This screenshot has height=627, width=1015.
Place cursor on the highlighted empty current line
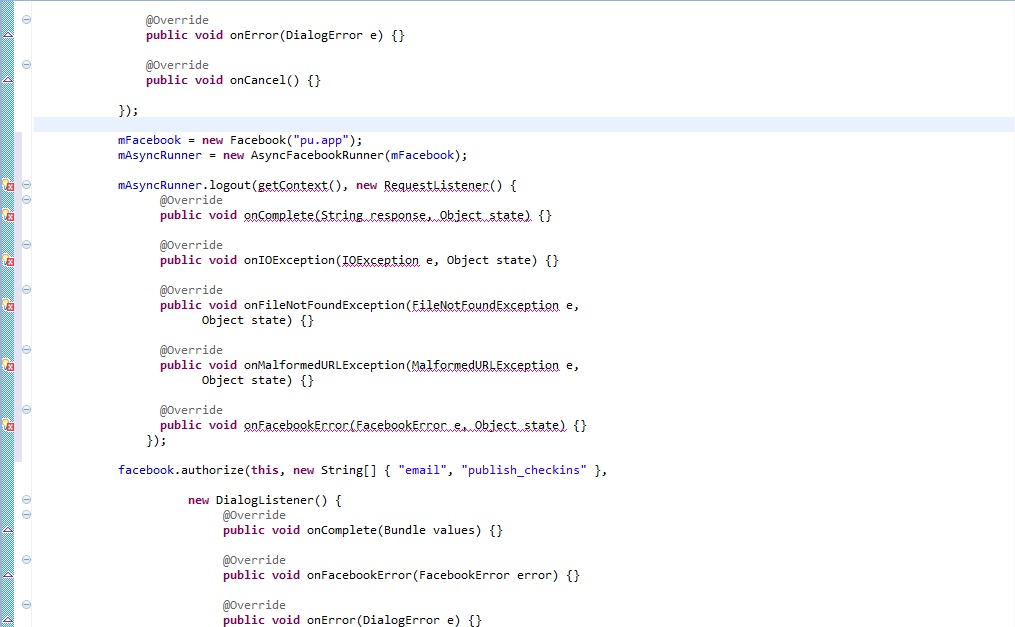(x=500, y=125)
